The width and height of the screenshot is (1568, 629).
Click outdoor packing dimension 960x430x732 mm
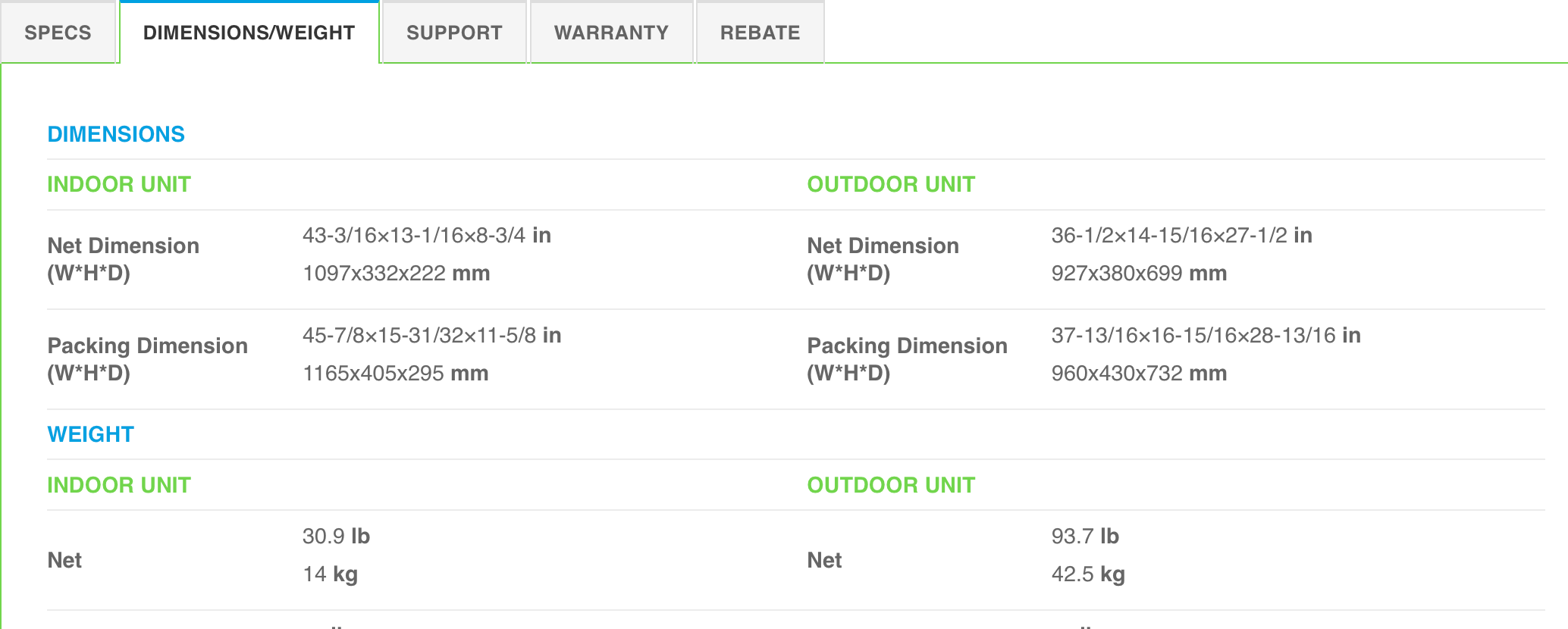1138,373
